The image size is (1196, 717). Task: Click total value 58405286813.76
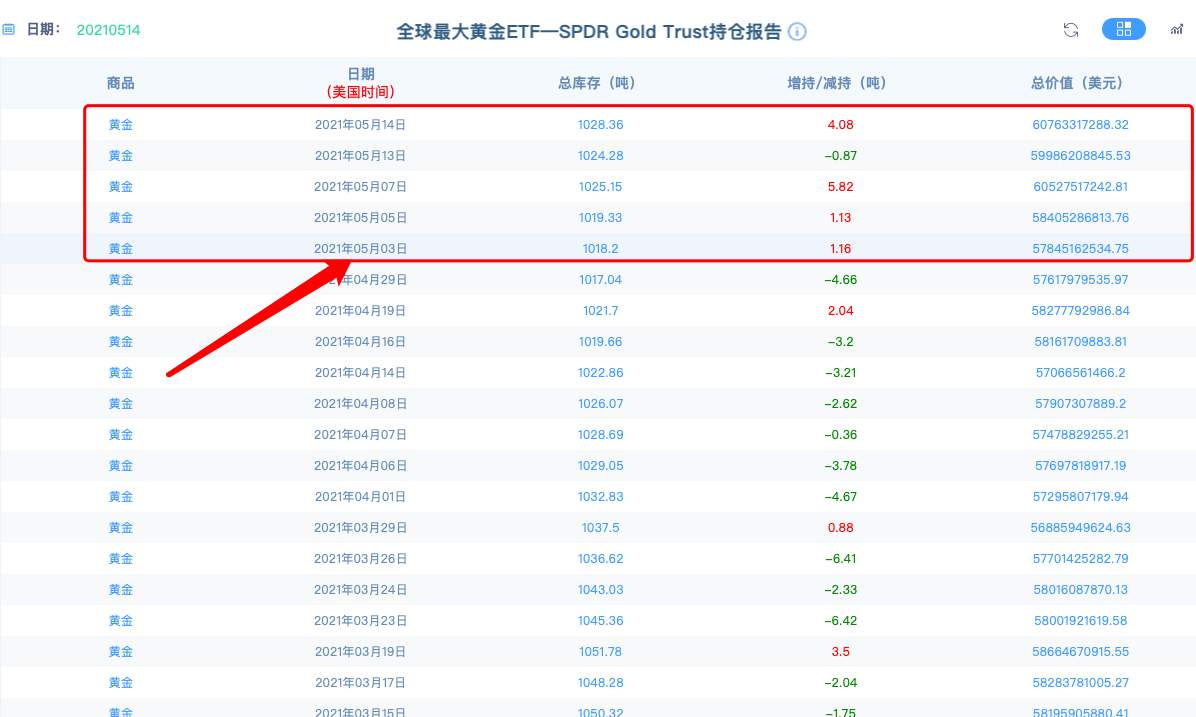1080,217
